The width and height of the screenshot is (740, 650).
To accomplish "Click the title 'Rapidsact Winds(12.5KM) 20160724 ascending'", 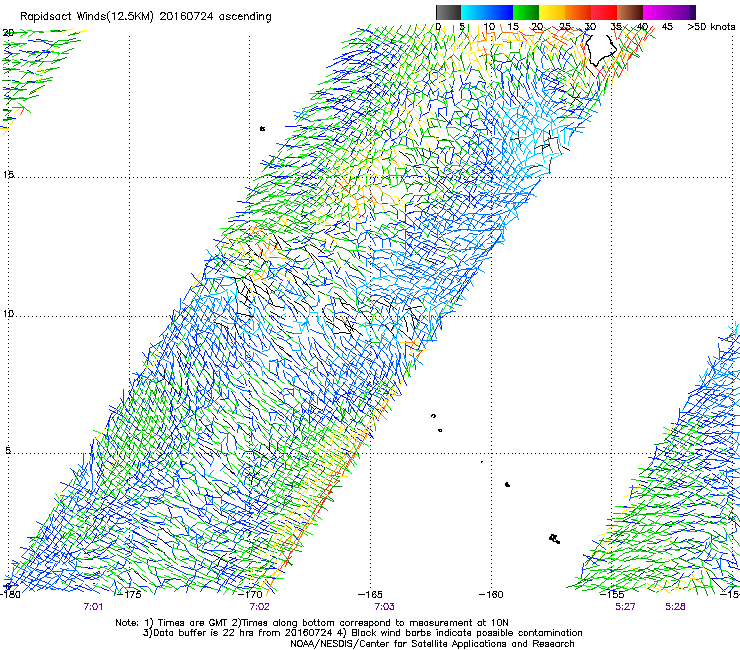I will tap(146, 17).
